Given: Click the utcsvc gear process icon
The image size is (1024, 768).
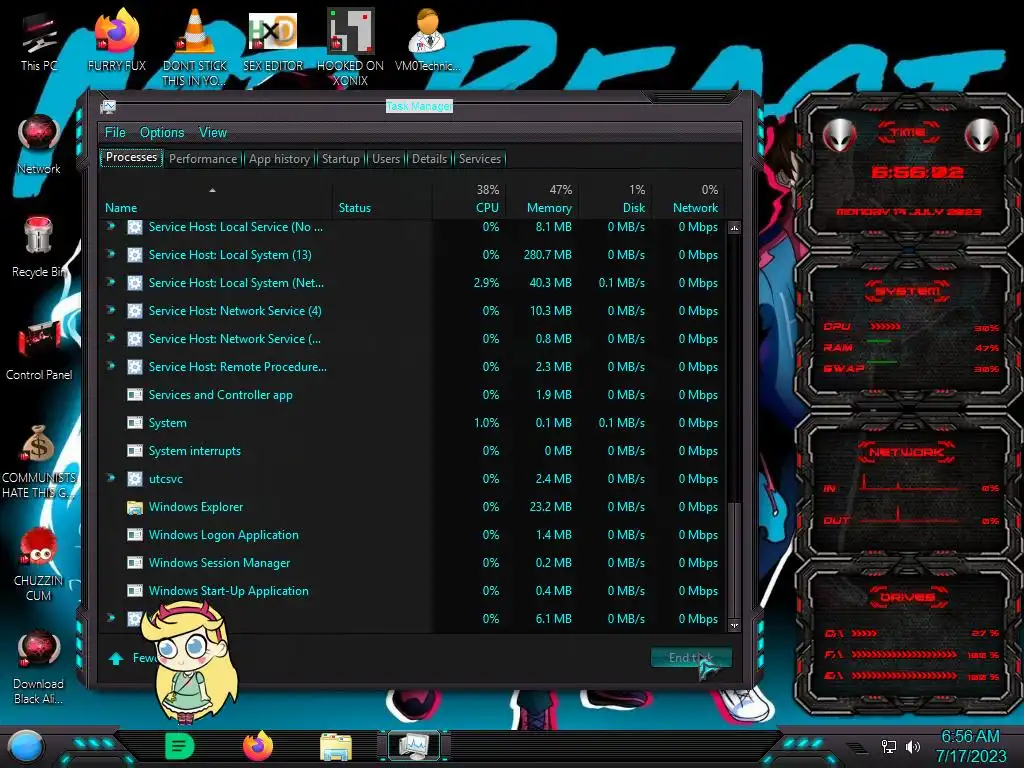Looking at the screenshot, I should (x=135, y=479).
